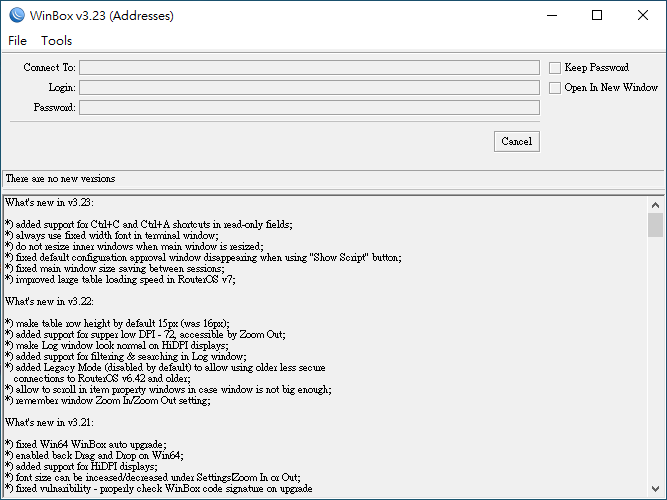Minimize the WinBox window

tap(552, 15)
